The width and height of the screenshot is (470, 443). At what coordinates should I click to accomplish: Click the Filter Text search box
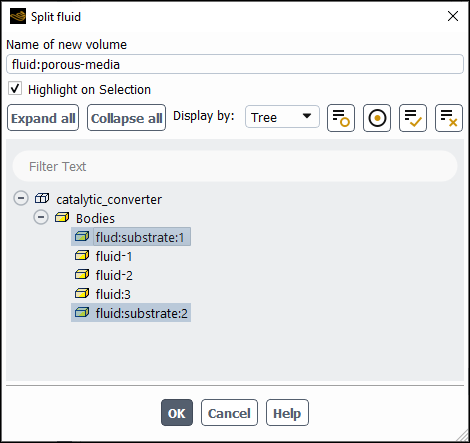235,166
